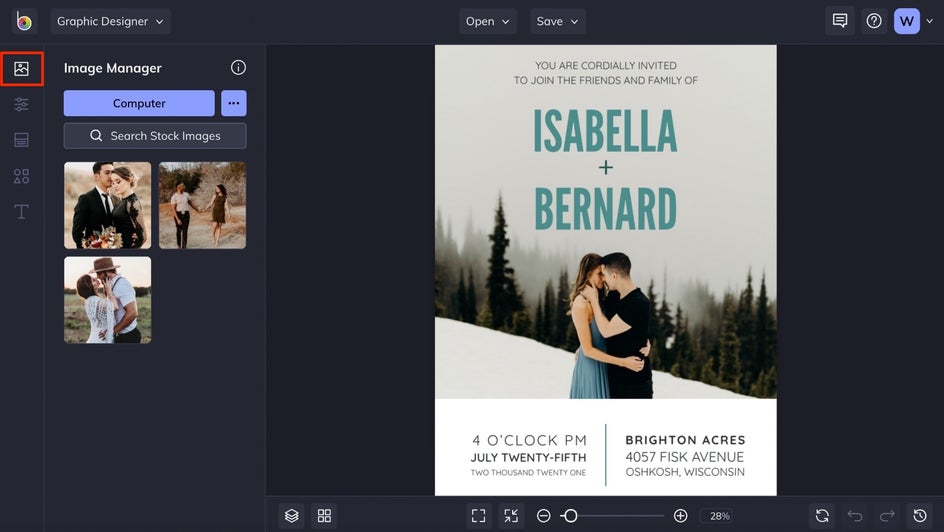
Task: Open the feedback chat icon
Action: click(840, 21)
